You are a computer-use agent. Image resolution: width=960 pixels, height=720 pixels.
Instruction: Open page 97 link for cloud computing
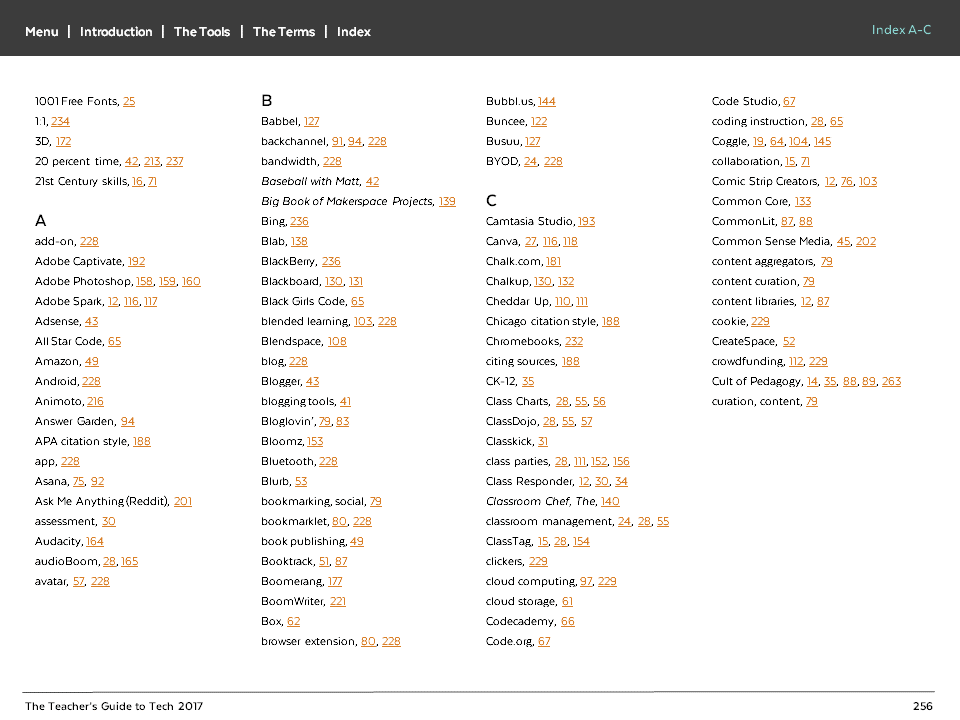coord(587,582)
